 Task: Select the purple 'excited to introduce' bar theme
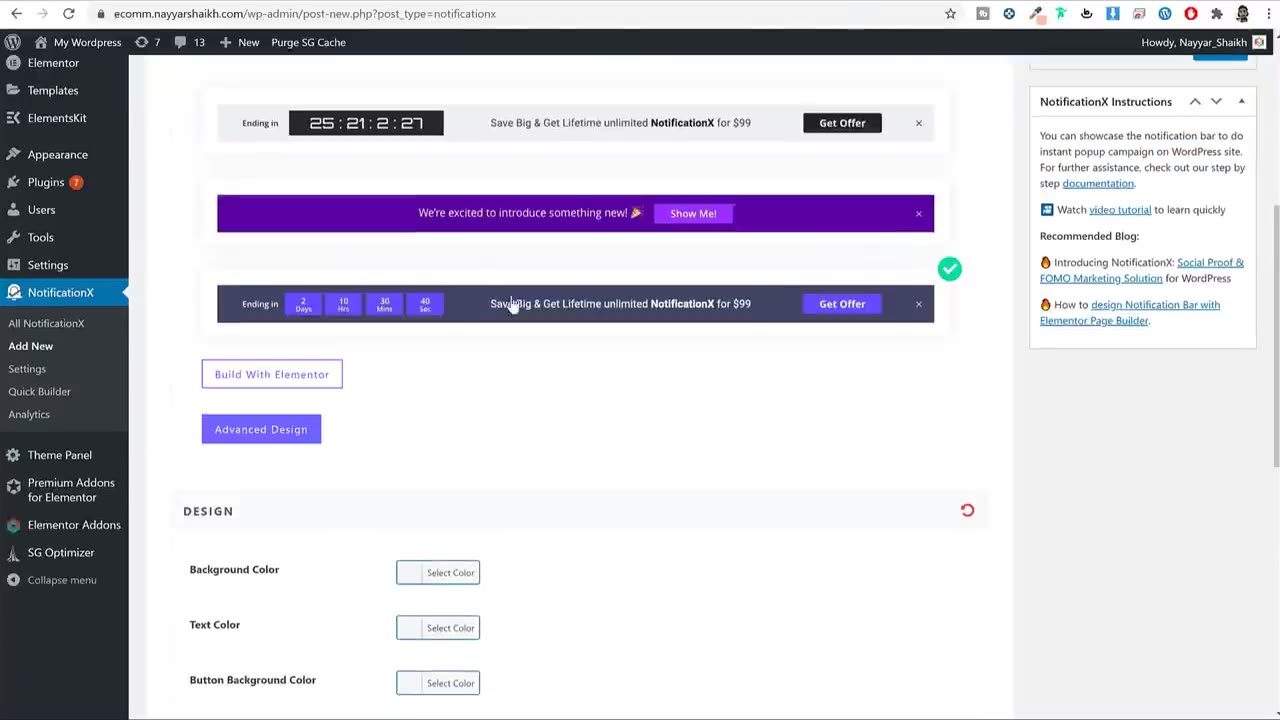pyautogui.click(x=575, y=213)
